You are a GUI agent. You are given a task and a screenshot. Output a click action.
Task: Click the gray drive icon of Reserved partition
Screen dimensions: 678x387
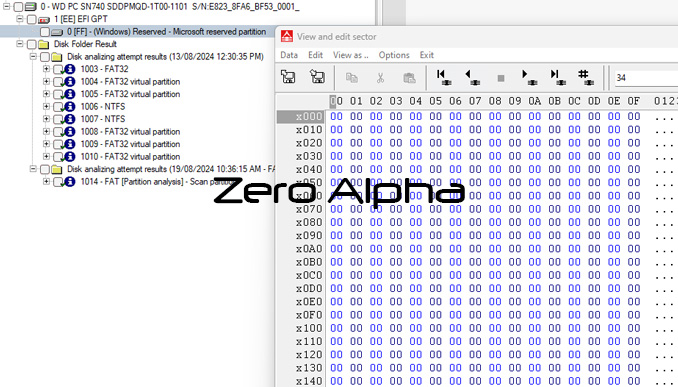[57, 32]
